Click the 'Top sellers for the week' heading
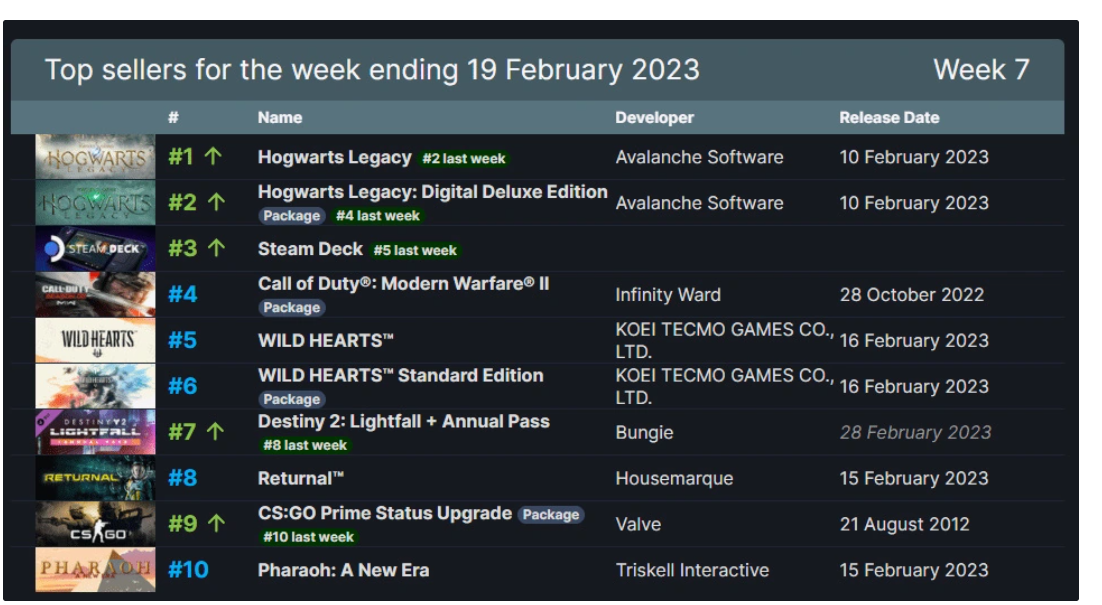Image resolution: width=1102 pixels, height=605 pixels. tap(372, 70)
